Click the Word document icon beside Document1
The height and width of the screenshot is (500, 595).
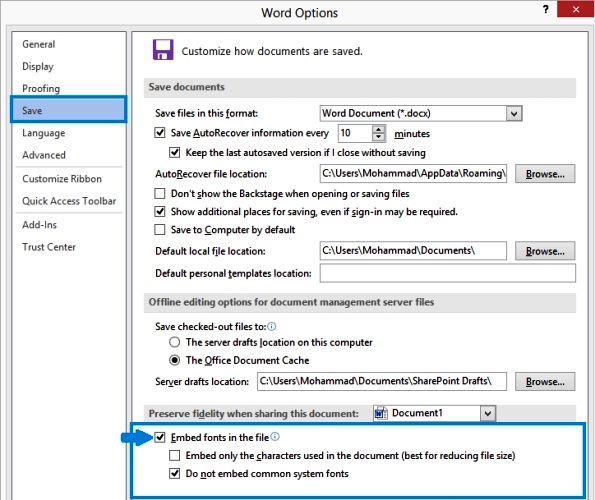pos(381,413)
